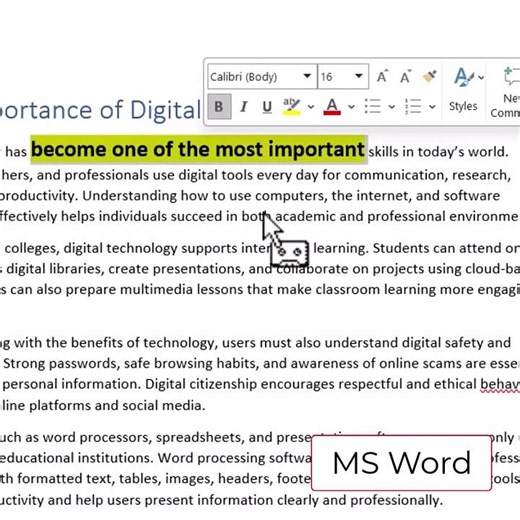The width and height of the screenshot is (520, 520).
Task: Decrease font size with shrink font icon
Action: 405,76
